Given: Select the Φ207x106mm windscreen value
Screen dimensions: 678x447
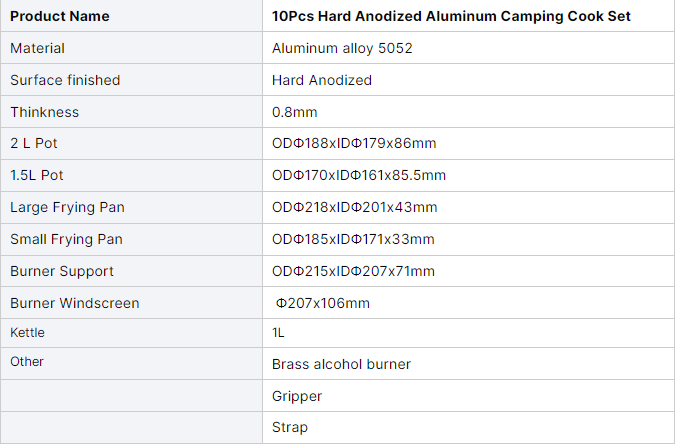Looking at the screenshot, I should pyautogui.click(x=323, y=303).
